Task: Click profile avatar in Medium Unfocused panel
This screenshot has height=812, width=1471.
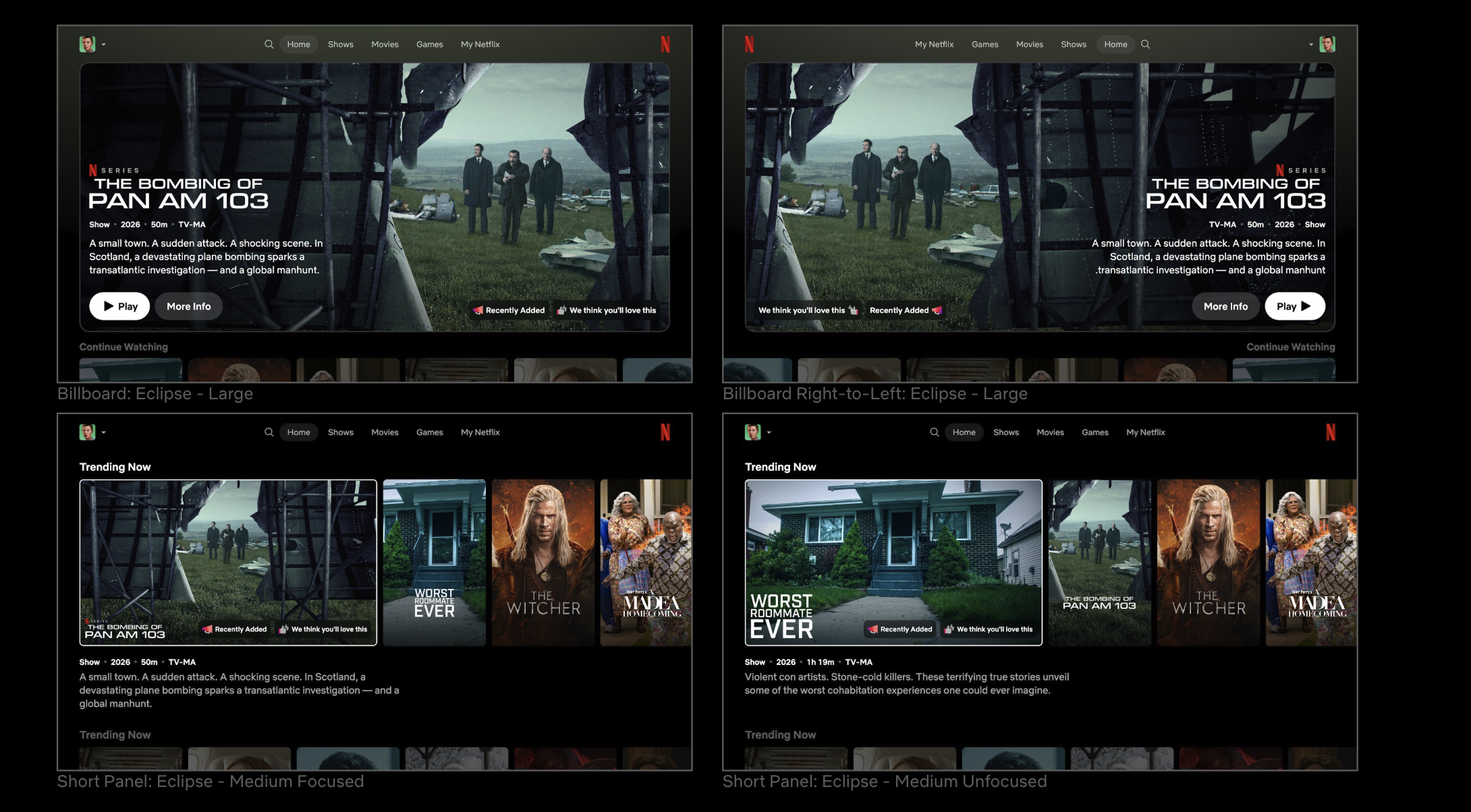Action: tap(752, 432)
